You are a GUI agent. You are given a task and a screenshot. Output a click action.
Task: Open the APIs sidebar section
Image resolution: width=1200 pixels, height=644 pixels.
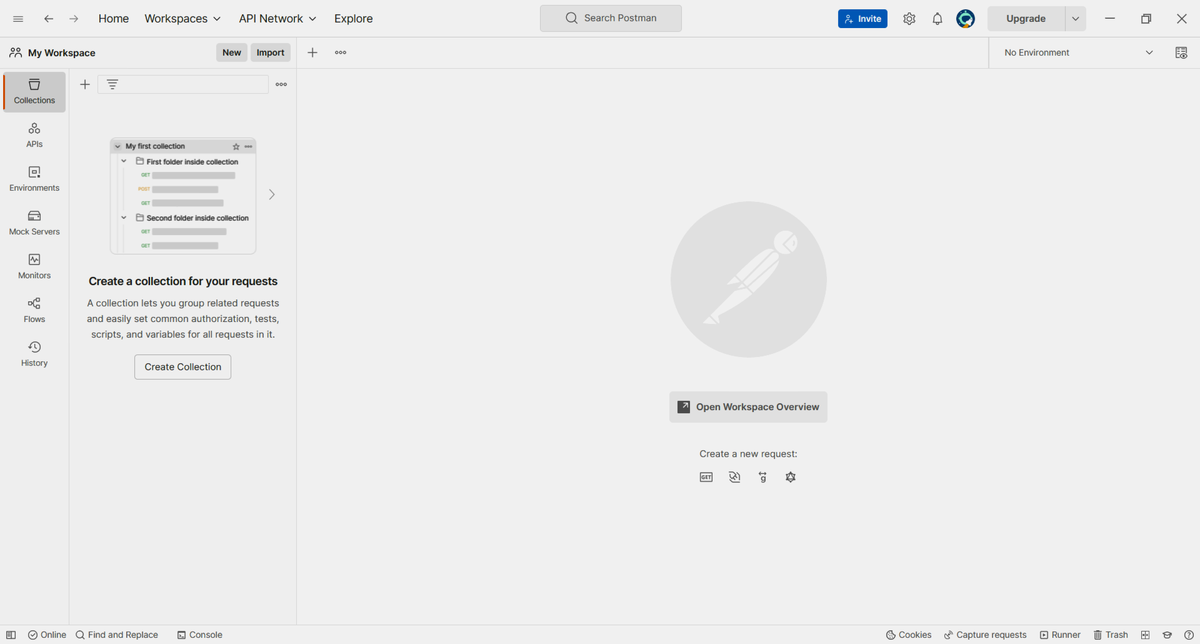34,136
